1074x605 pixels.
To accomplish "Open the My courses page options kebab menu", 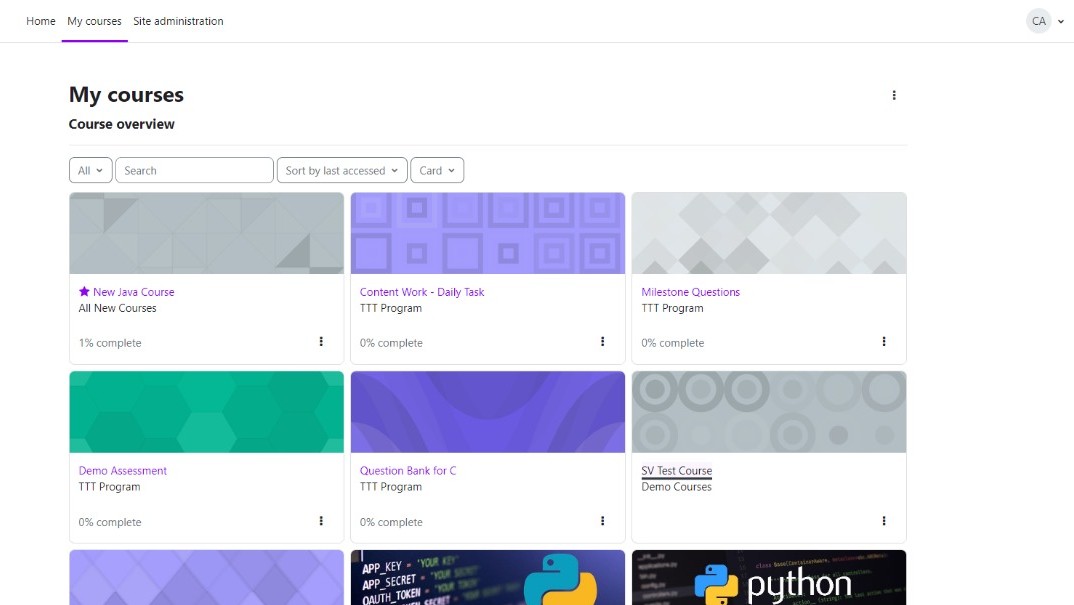I will click(893, 96).
